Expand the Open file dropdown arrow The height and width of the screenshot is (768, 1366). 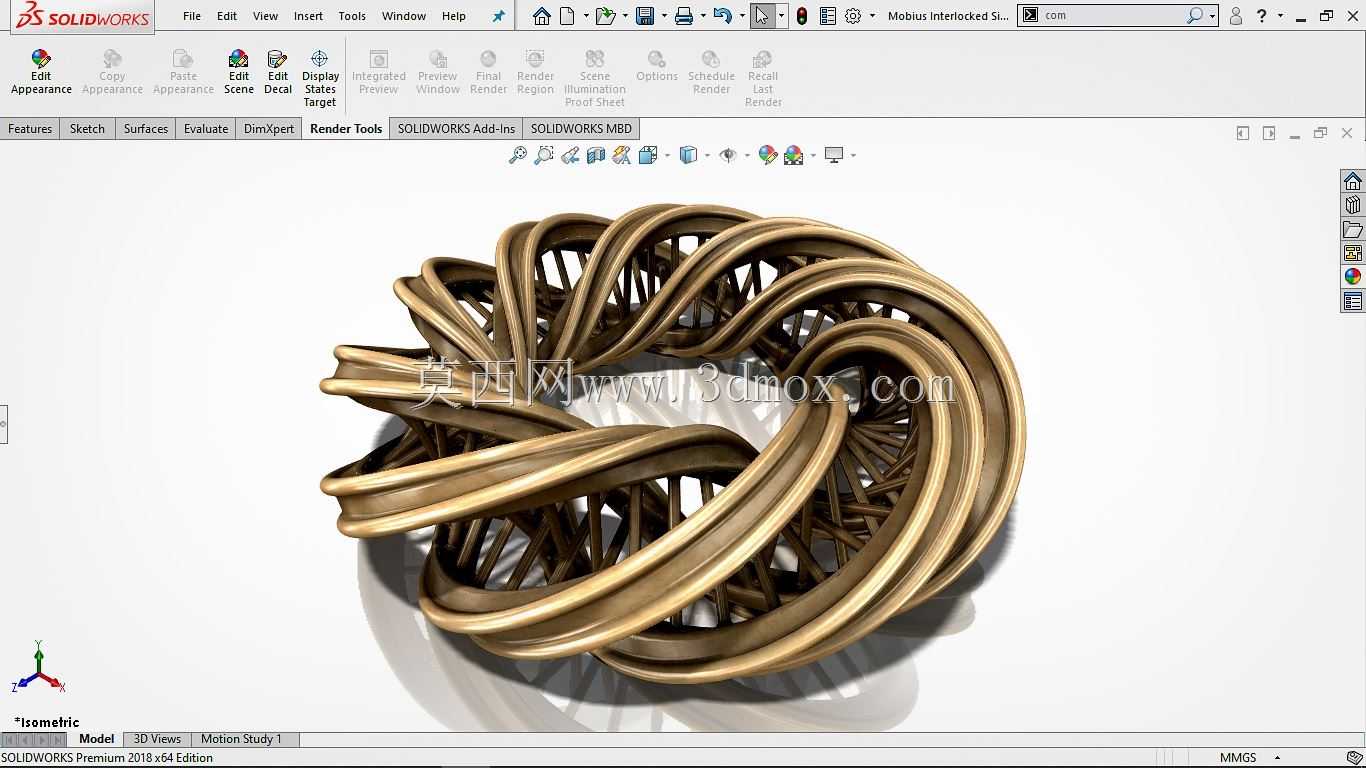(x=625, y=16)
